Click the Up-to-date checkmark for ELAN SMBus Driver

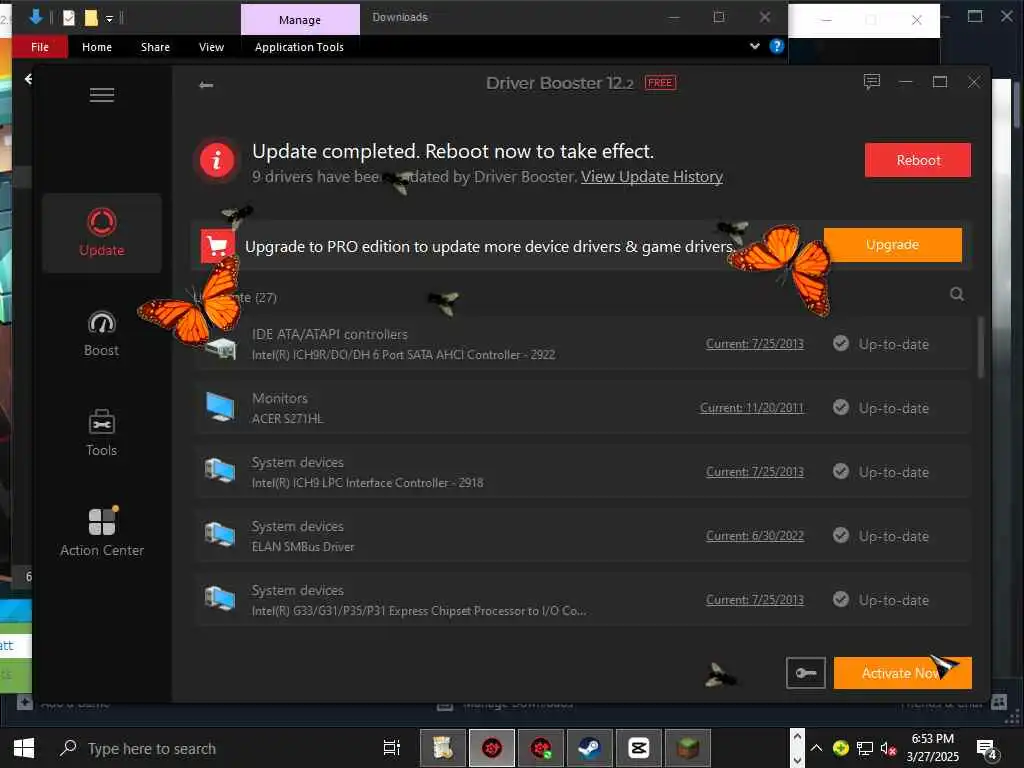[x=841, y=536]
